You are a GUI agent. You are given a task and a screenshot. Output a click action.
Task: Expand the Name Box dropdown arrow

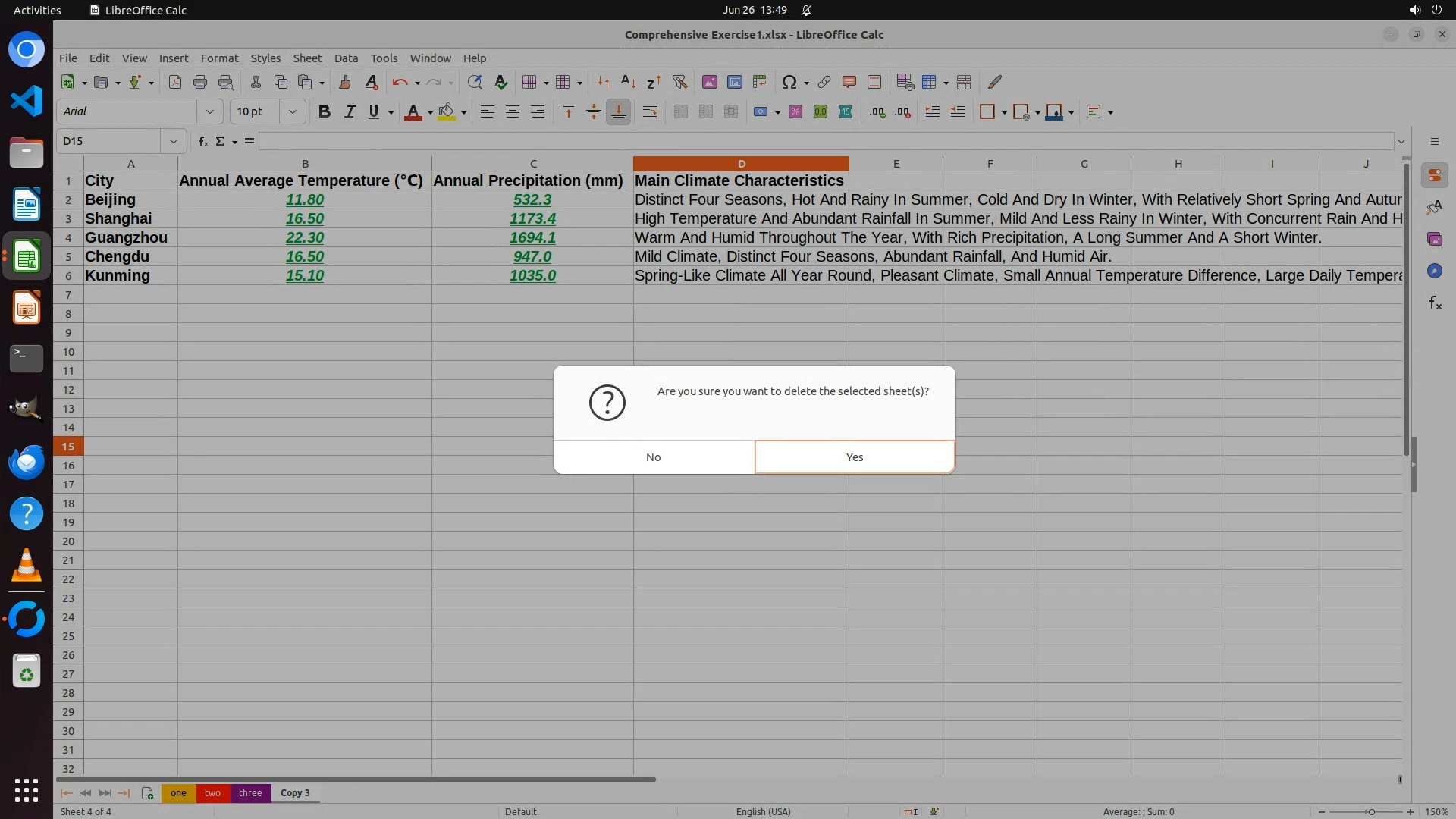tap(173, 141)
